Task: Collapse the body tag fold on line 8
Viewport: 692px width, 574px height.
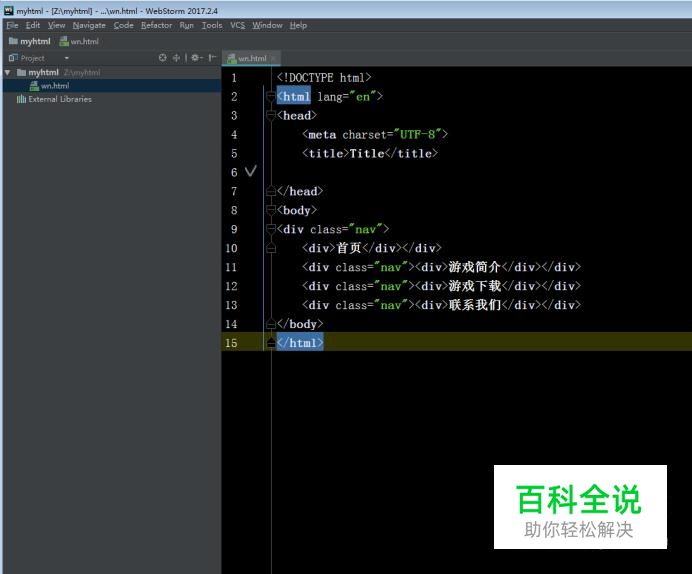Action: click(271, 210)
